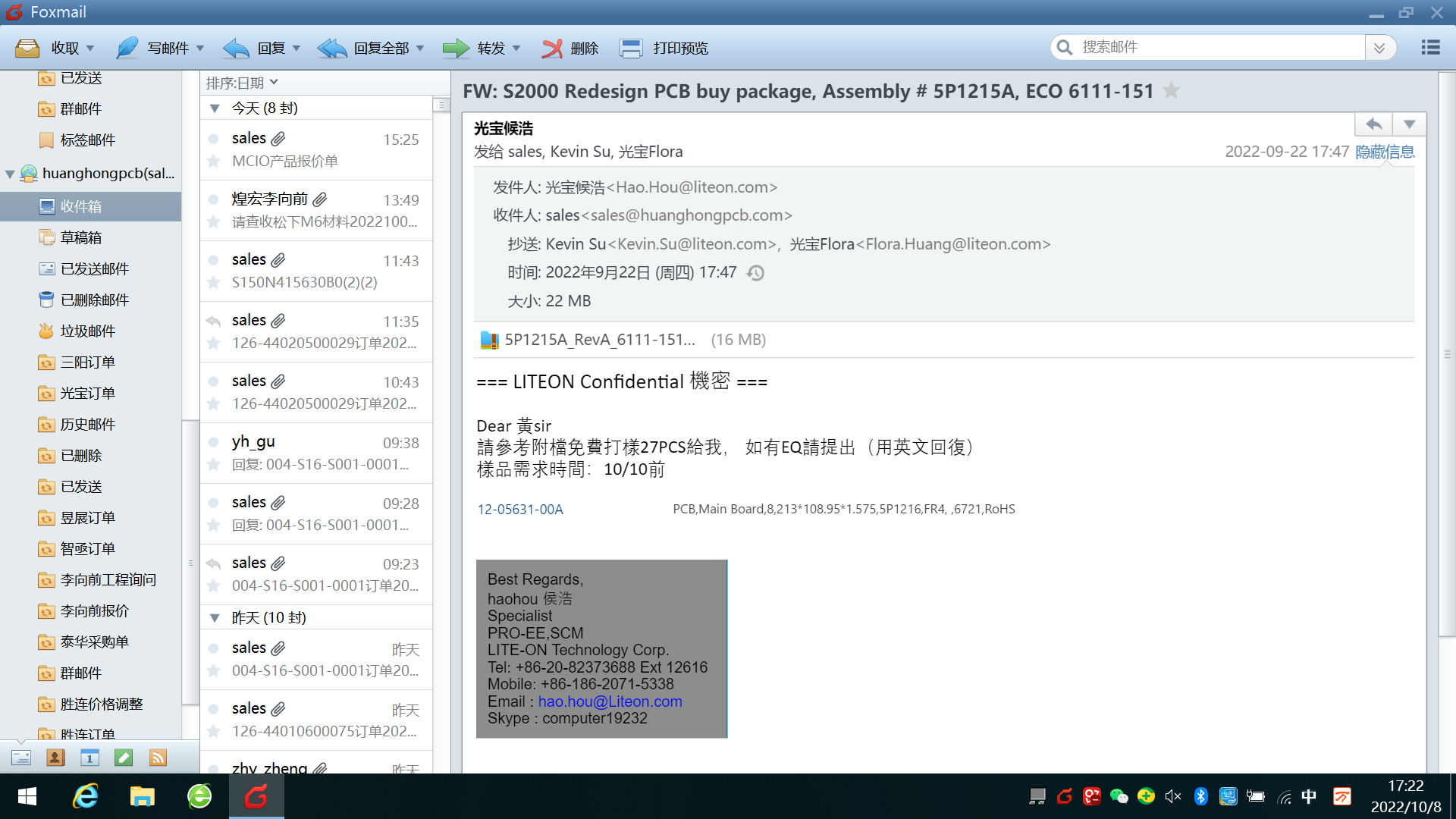Star the email subject header
Image resolution: width=1456 pixels, height=819 pixels.
click(1172, 91)
